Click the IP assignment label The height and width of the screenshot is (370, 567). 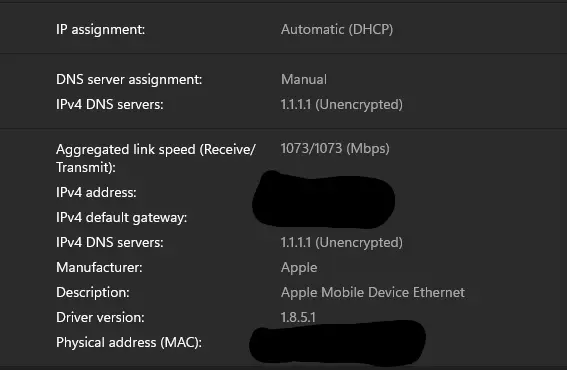101,30
